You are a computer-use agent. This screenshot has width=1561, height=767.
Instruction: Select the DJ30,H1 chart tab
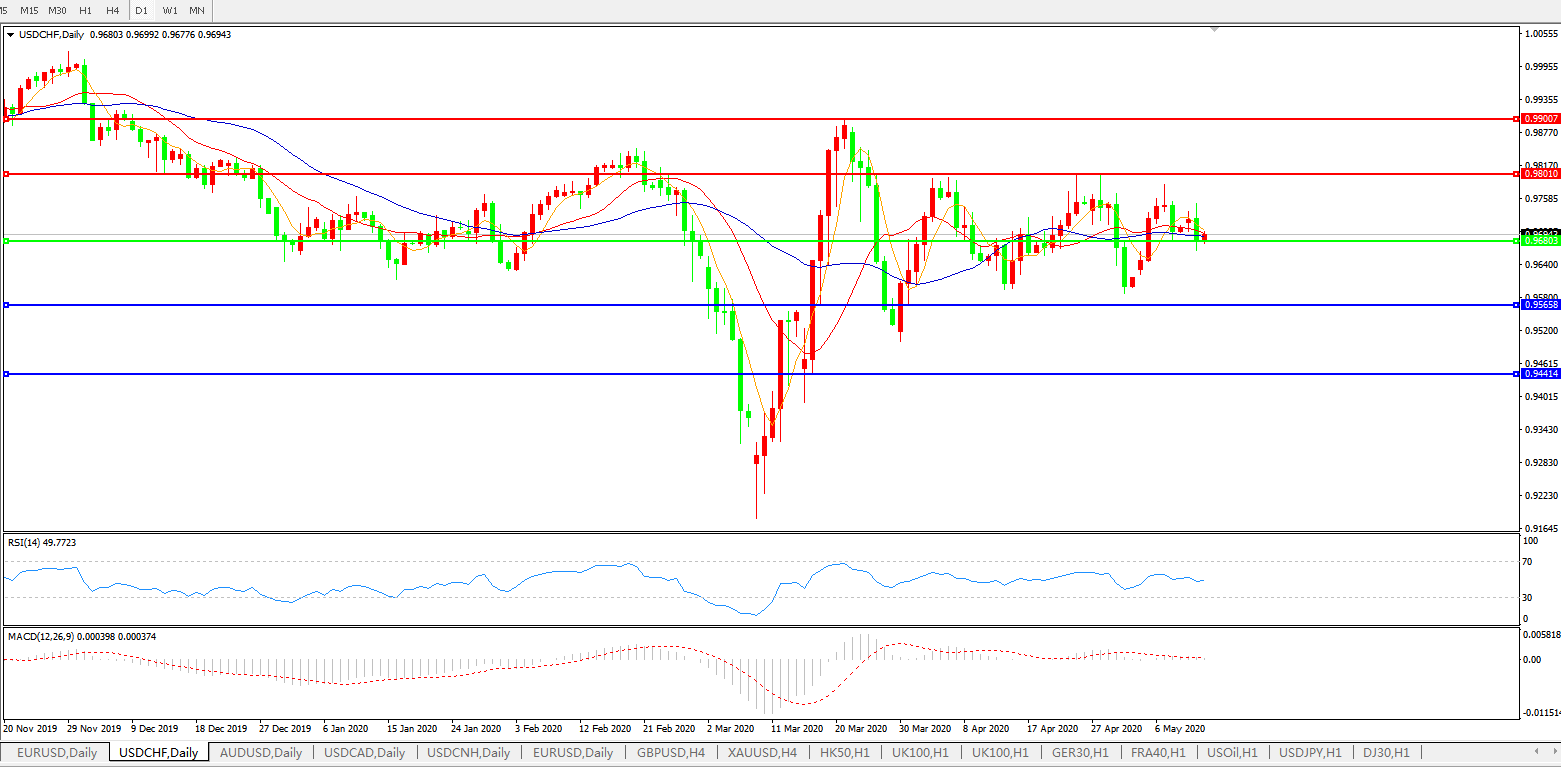coord(1385,753)
